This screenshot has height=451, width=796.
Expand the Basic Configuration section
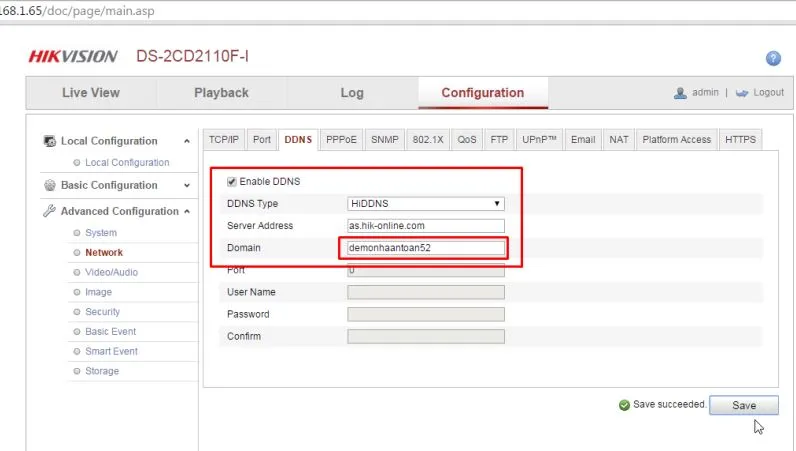pos(187,185)
